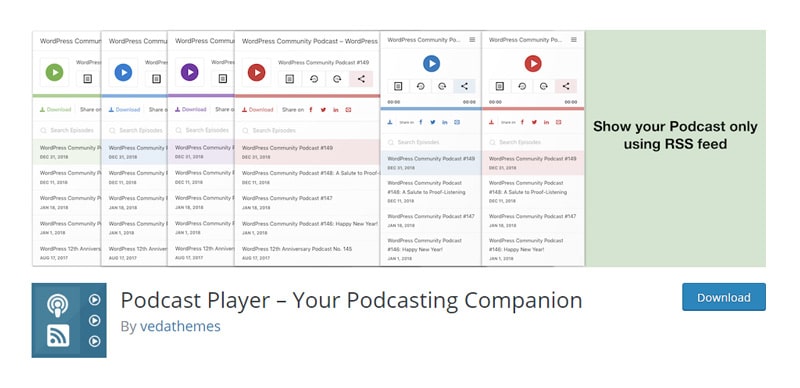Click the green play button
800x388 pixels.
coord(54,72)
